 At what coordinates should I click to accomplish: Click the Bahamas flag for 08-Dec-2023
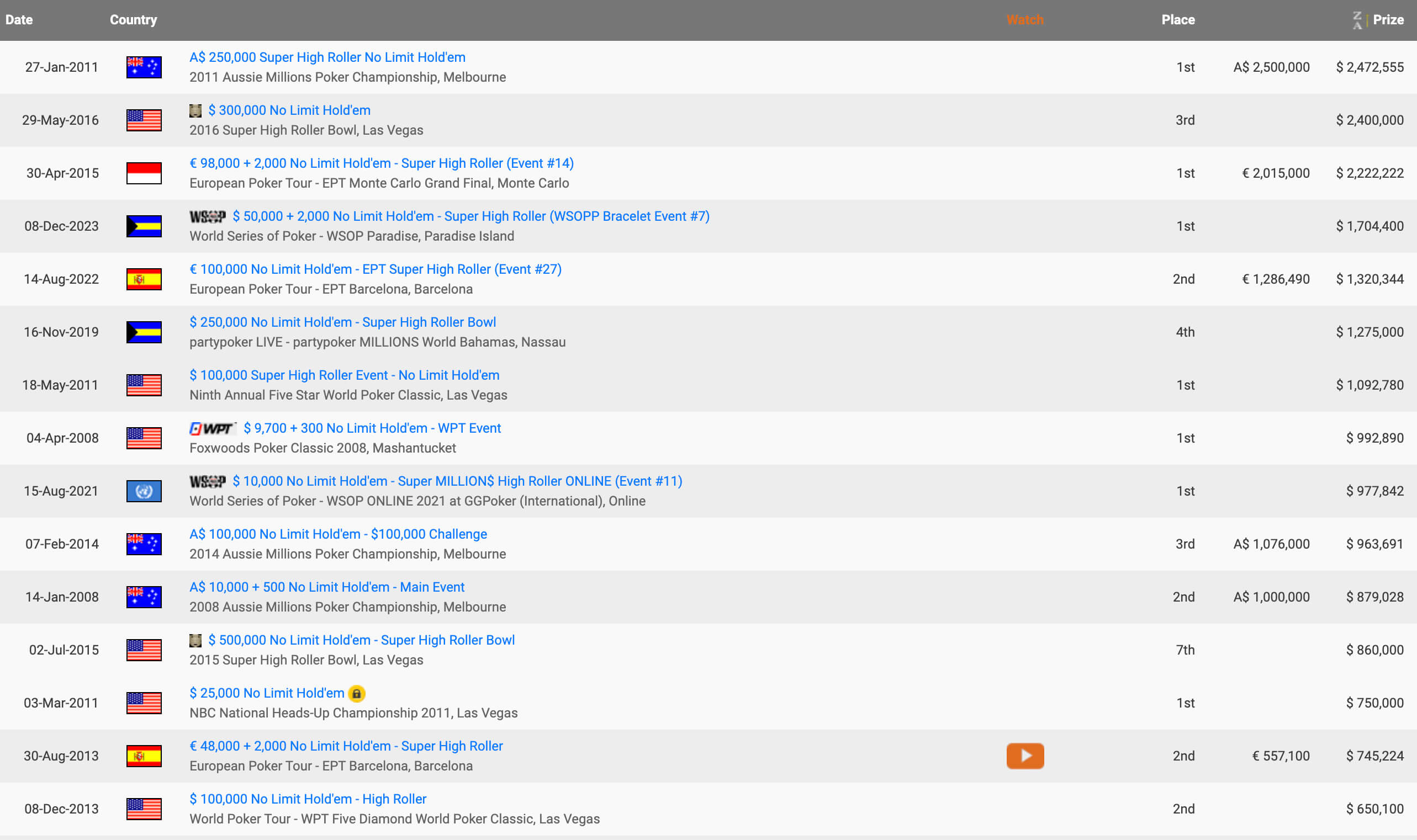[x=144, y=226]
